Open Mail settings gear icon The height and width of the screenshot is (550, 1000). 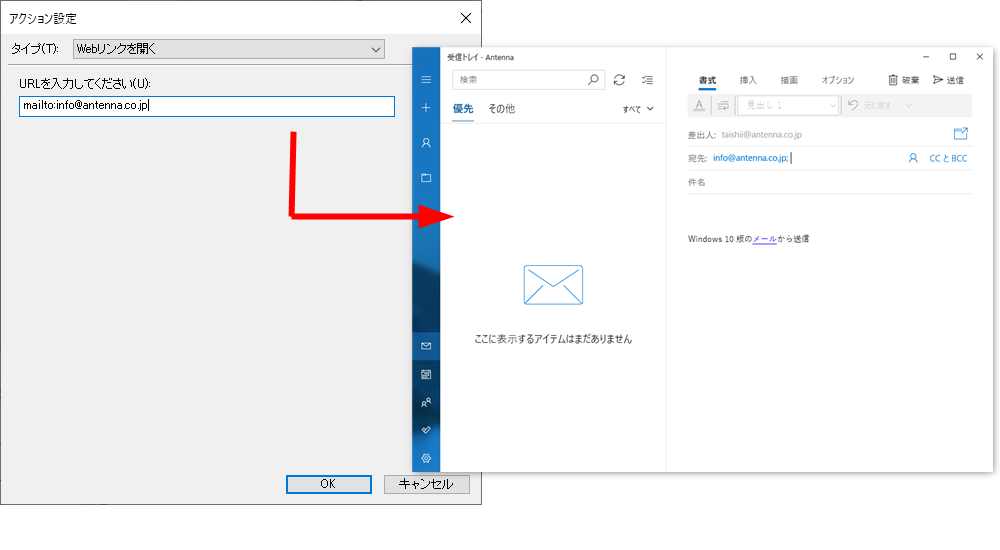(x=426, y=458)
